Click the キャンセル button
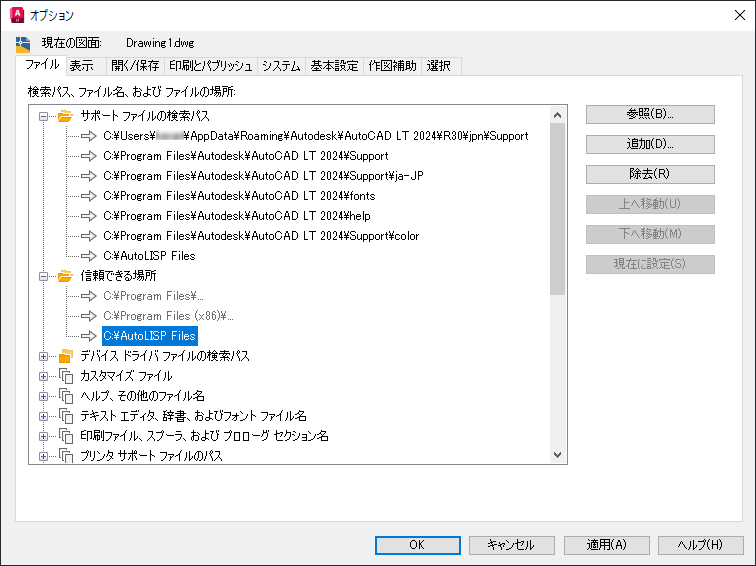This screenshot has height=566, width=756. tap(511, 545)
